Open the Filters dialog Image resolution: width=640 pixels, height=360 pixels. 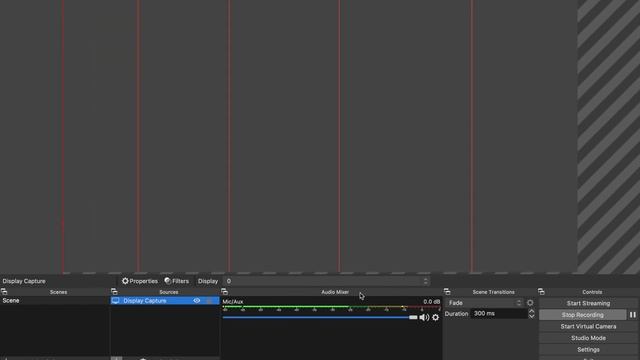176,281
